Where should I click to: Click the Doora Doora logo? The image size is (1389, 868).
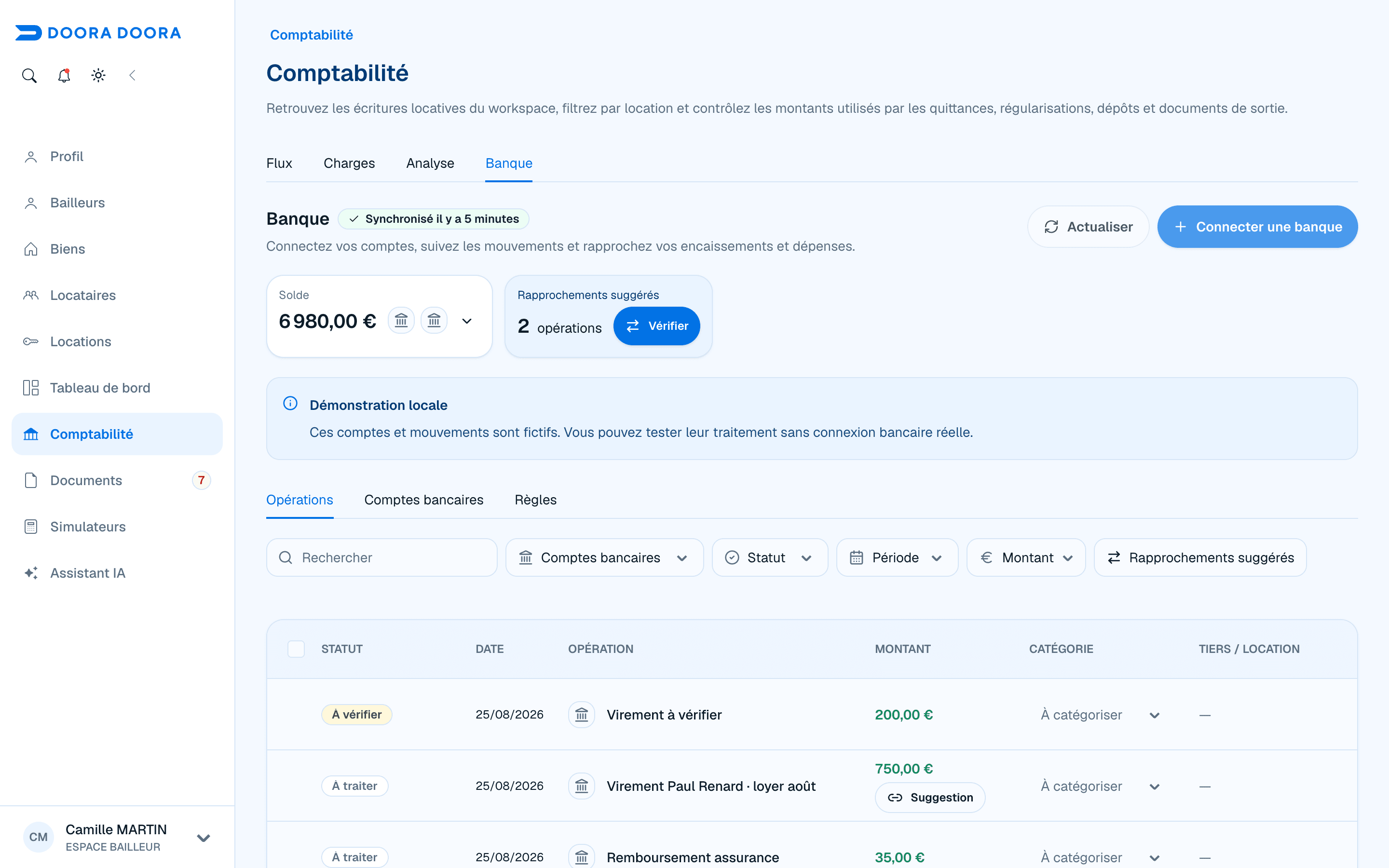(98, 33)
